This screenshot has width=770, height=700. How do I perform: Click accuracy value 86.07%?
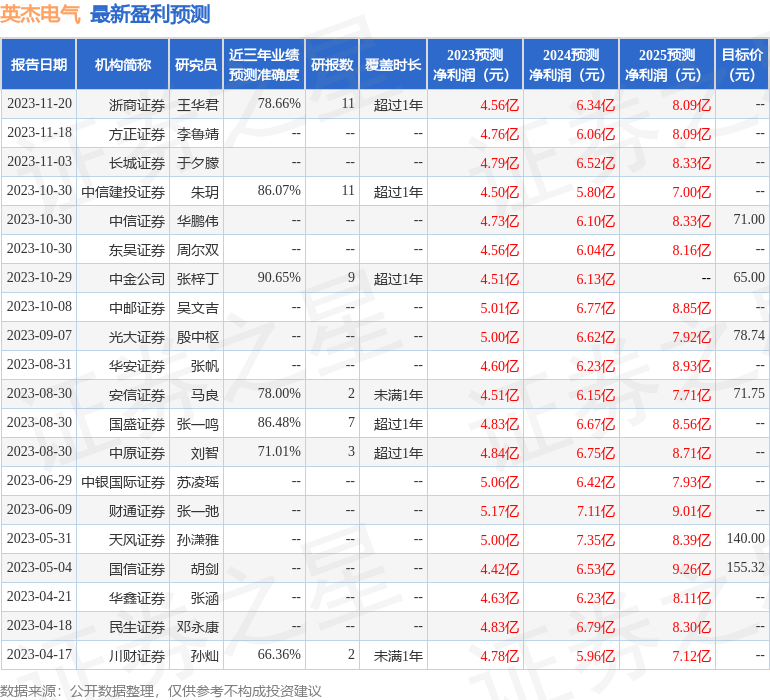pos(279,191)
